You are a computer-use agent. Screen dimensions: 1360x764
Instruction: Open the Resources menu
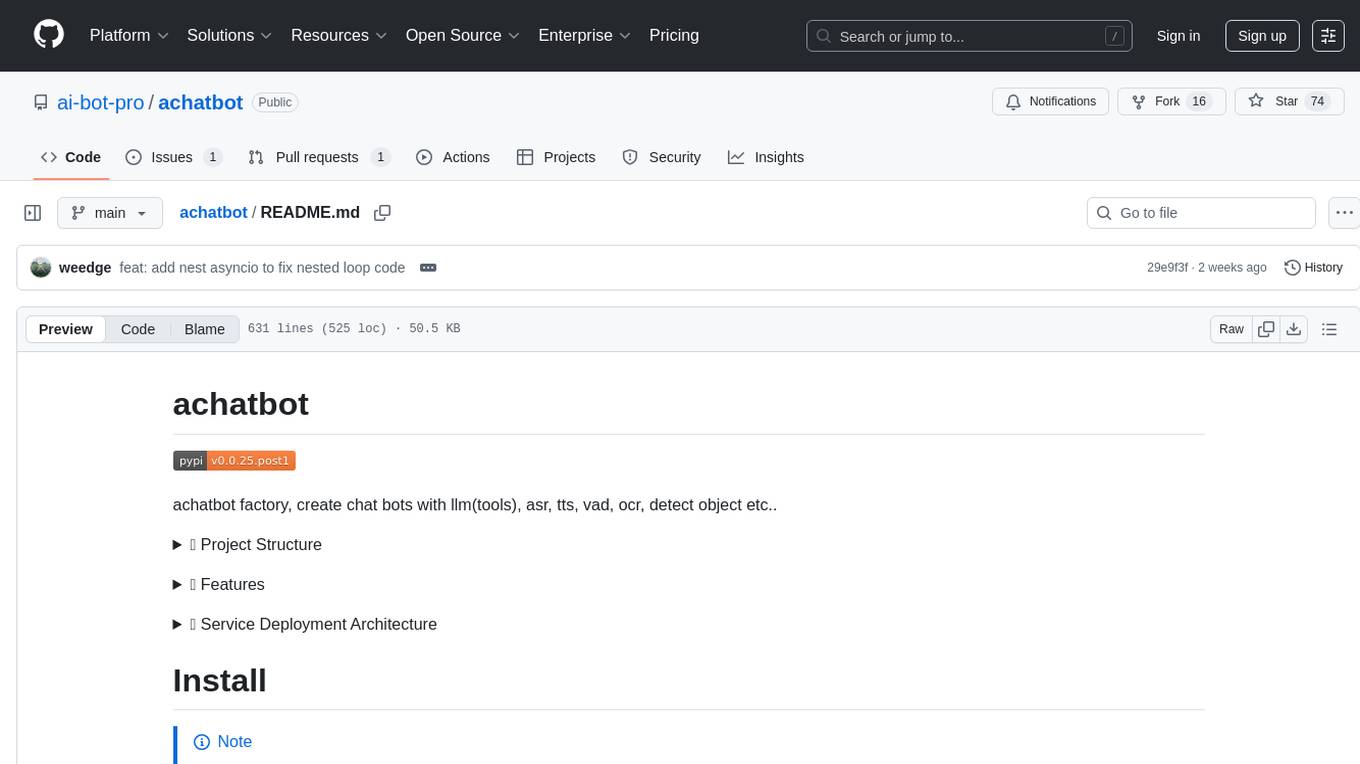point(339,35)
